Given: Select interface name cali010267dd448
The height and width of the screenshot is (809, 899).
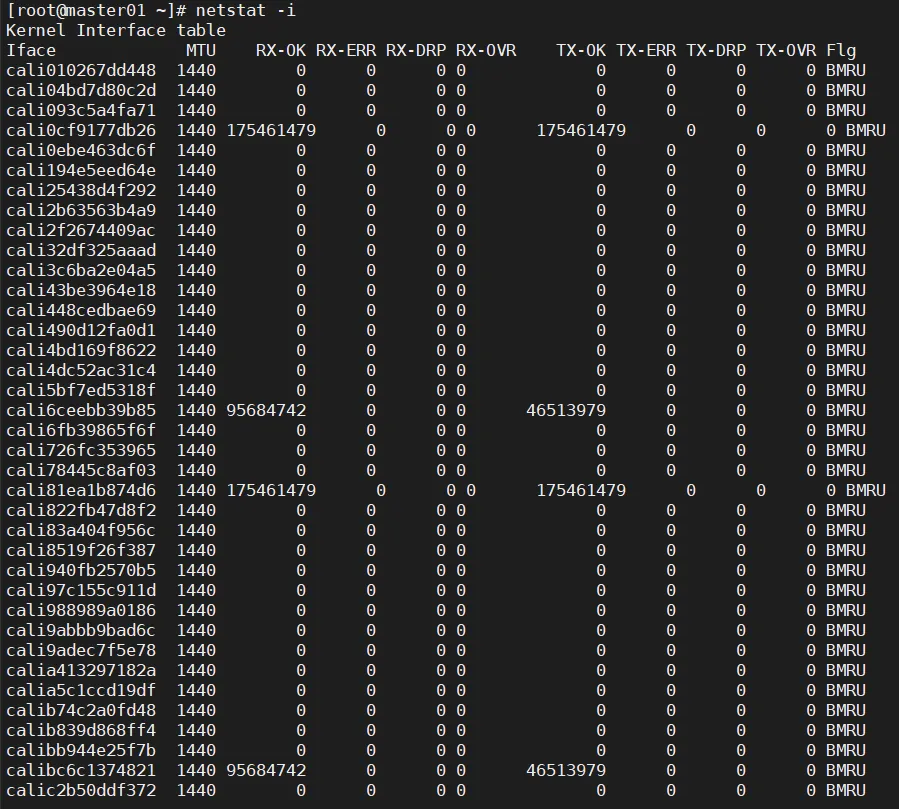Looking at the screenshot, I should 81,71.
